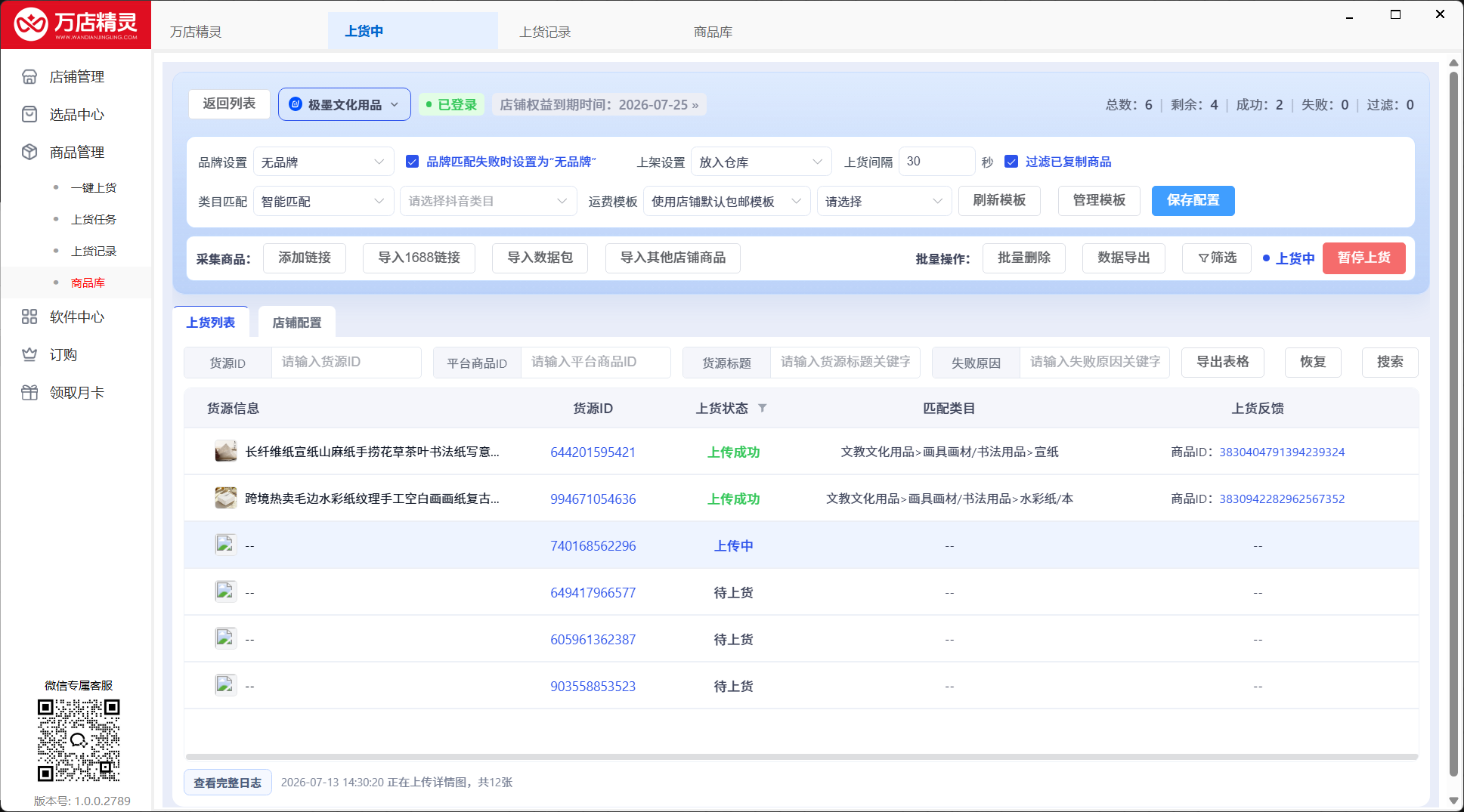Click the WeChat customer service QR code
This screenshot has width=1464, height=812.
pos(79,740)
